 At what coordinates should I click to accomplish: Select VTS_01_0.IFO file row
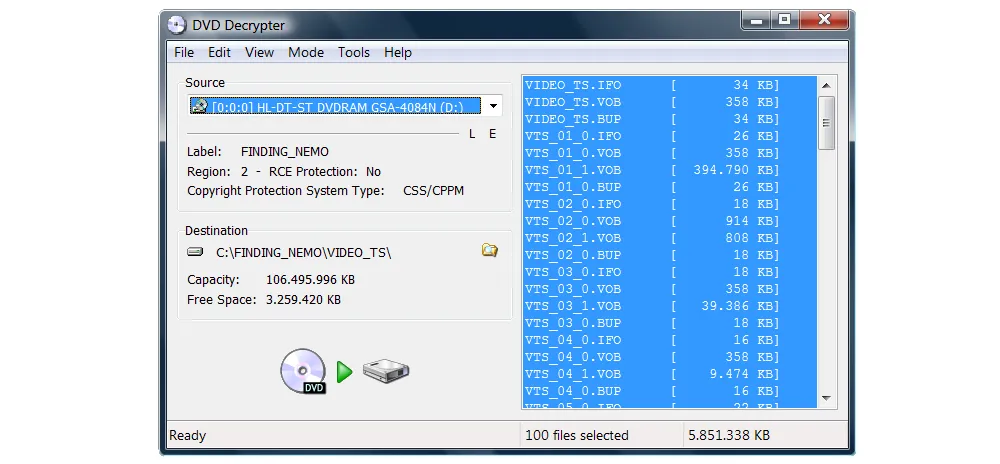670,136
